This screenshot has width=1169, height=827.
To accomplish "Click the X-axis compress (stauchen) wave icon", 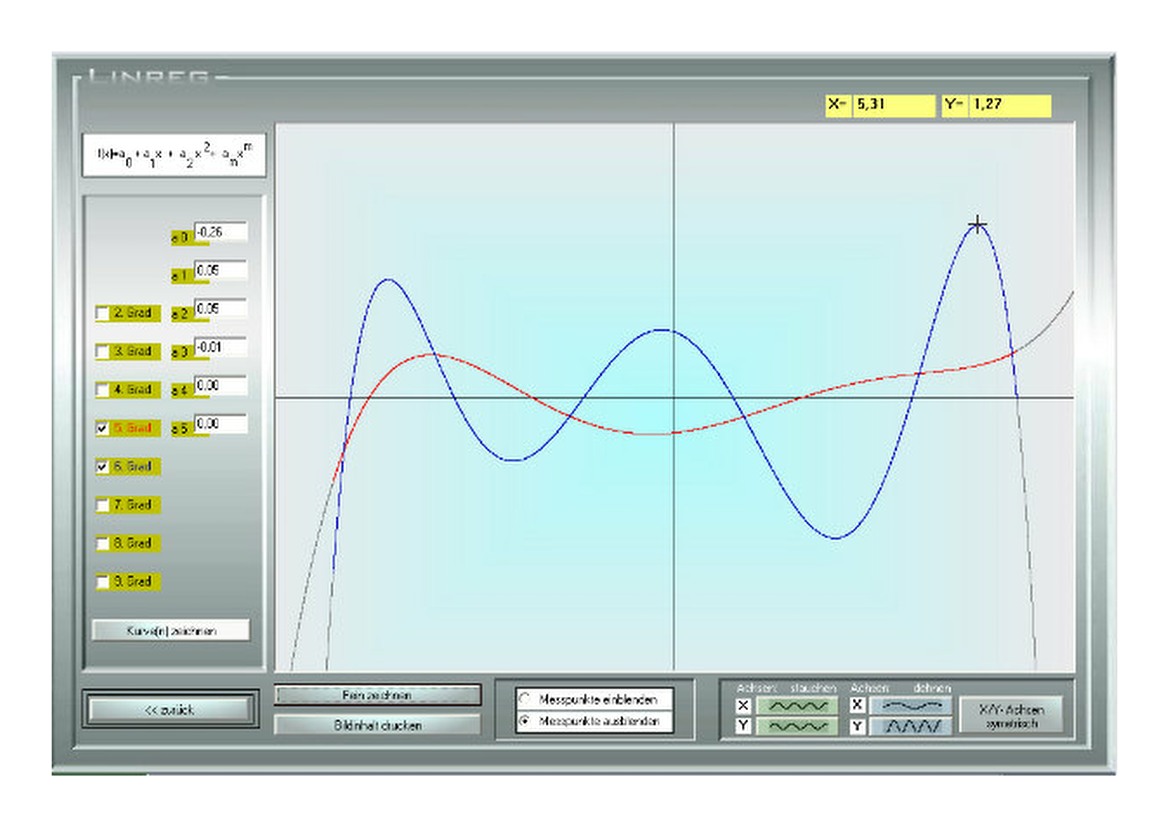I will coord(796,706).
